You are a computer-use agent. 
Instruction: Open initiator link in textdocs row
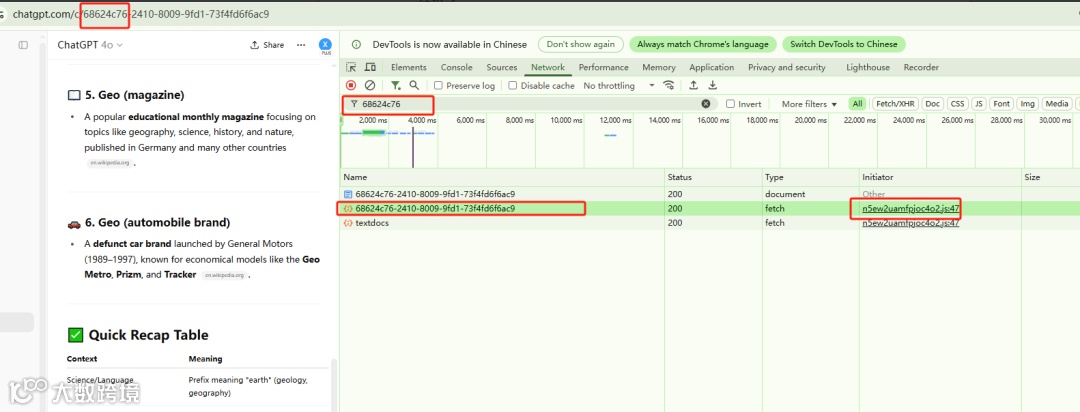point(911,223)
